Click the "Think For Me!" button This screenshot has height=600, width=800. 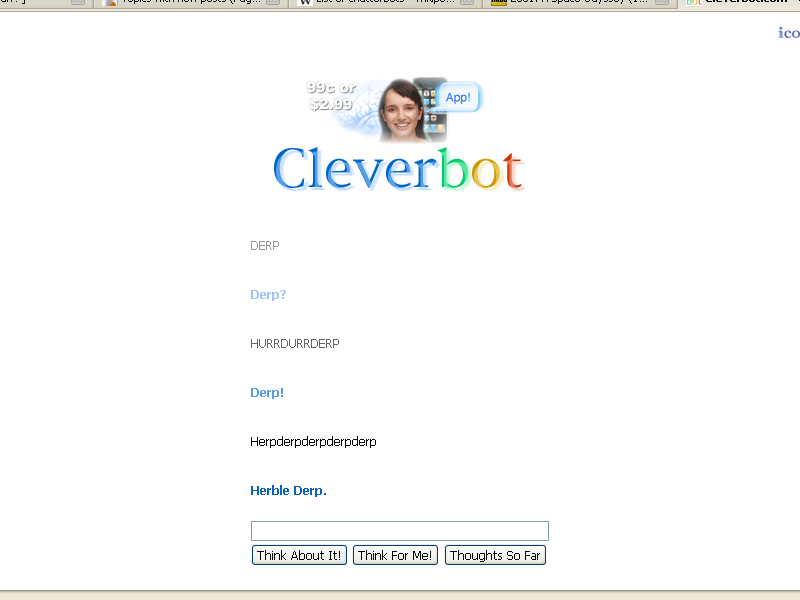click(x=395, y=555)
